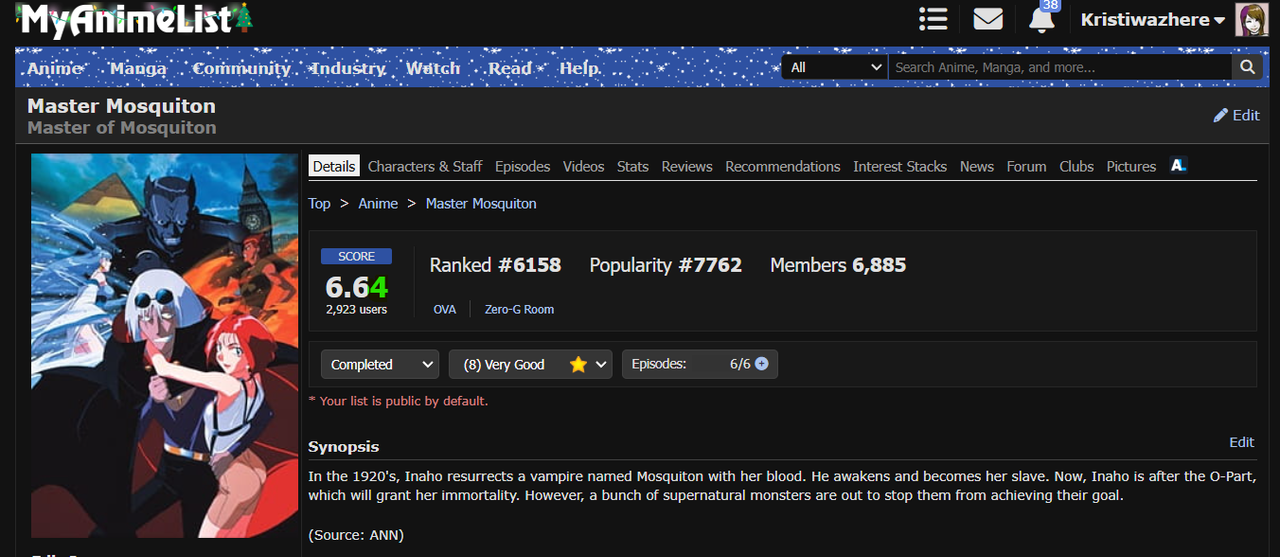Switch to the News tab

pos(977,166)
